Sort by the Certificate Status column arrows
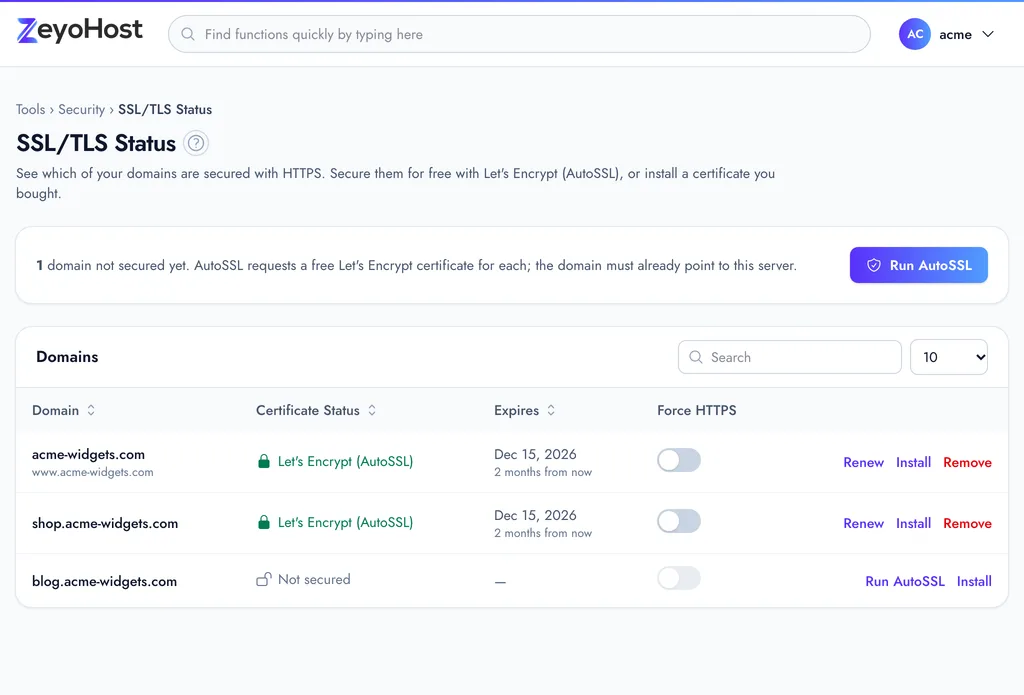Viewport: 1024px width, 695px height. point(372,410)
